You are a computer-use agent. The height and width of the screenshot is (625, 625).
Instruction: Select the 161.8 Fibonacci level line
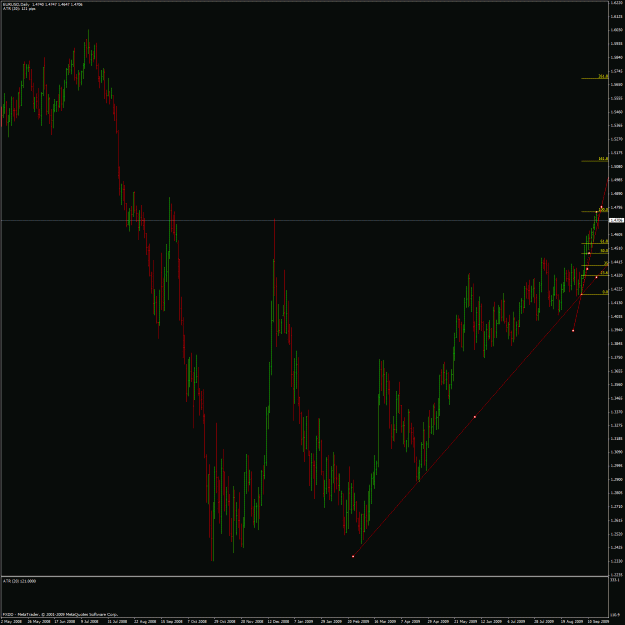(x=594, y=161)
